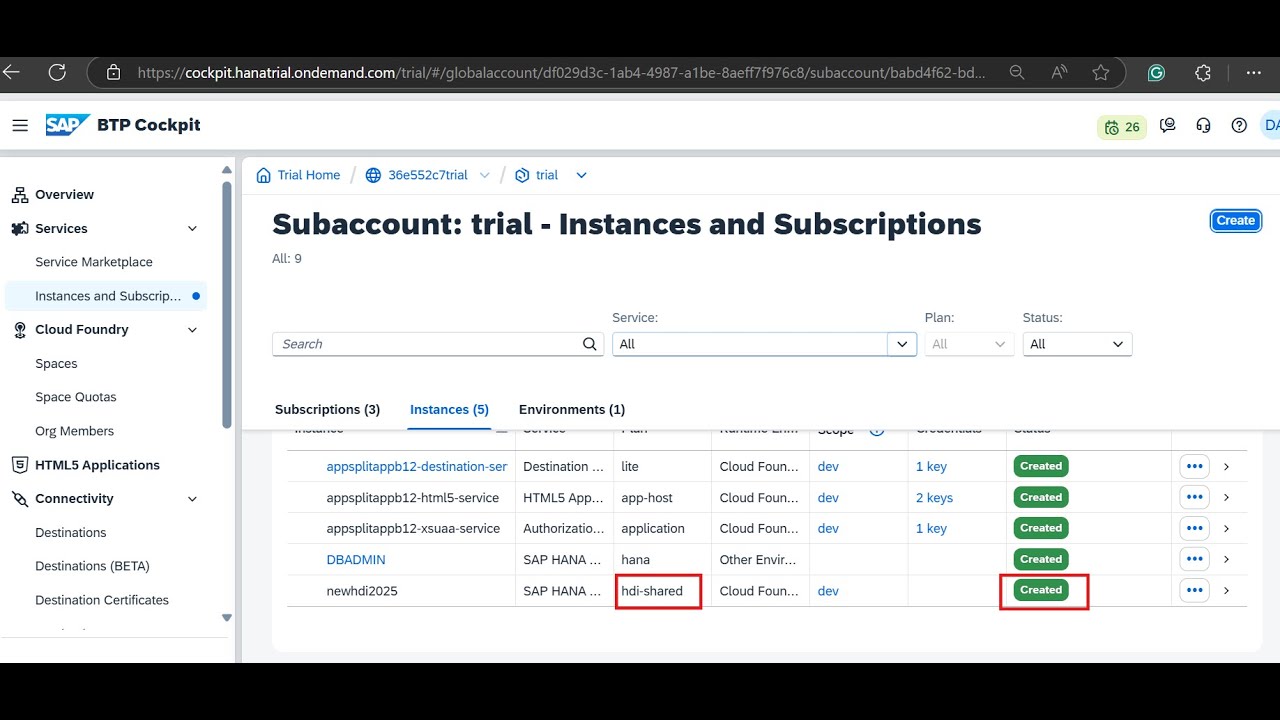Open Grammarly extension icon

point(1156,72)
